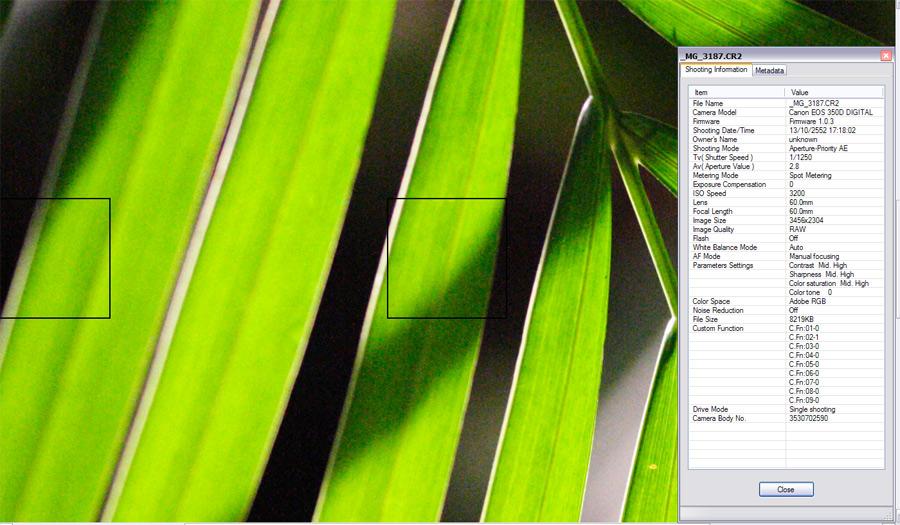
Task: Select the Shooting Information tab
Action: coord(715,70)
